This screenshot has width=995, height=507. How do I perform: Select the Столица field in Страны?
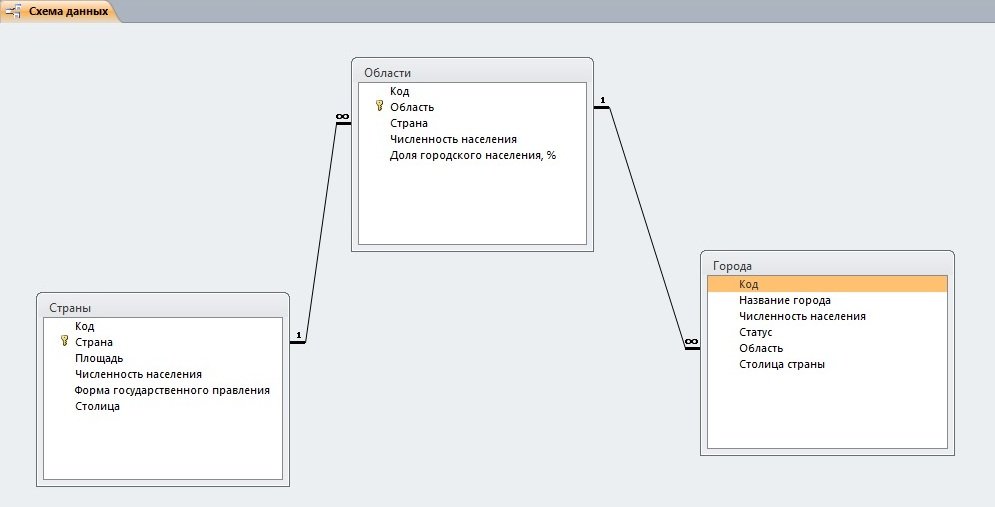97,406
